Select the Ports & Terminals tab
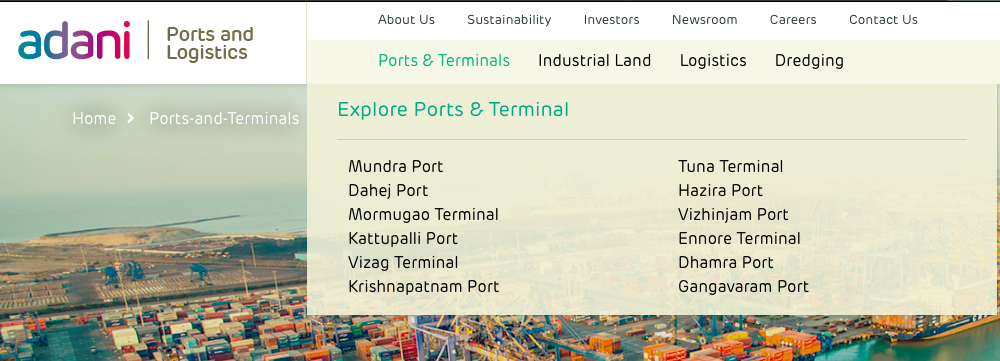 click(x=444, y=61)
